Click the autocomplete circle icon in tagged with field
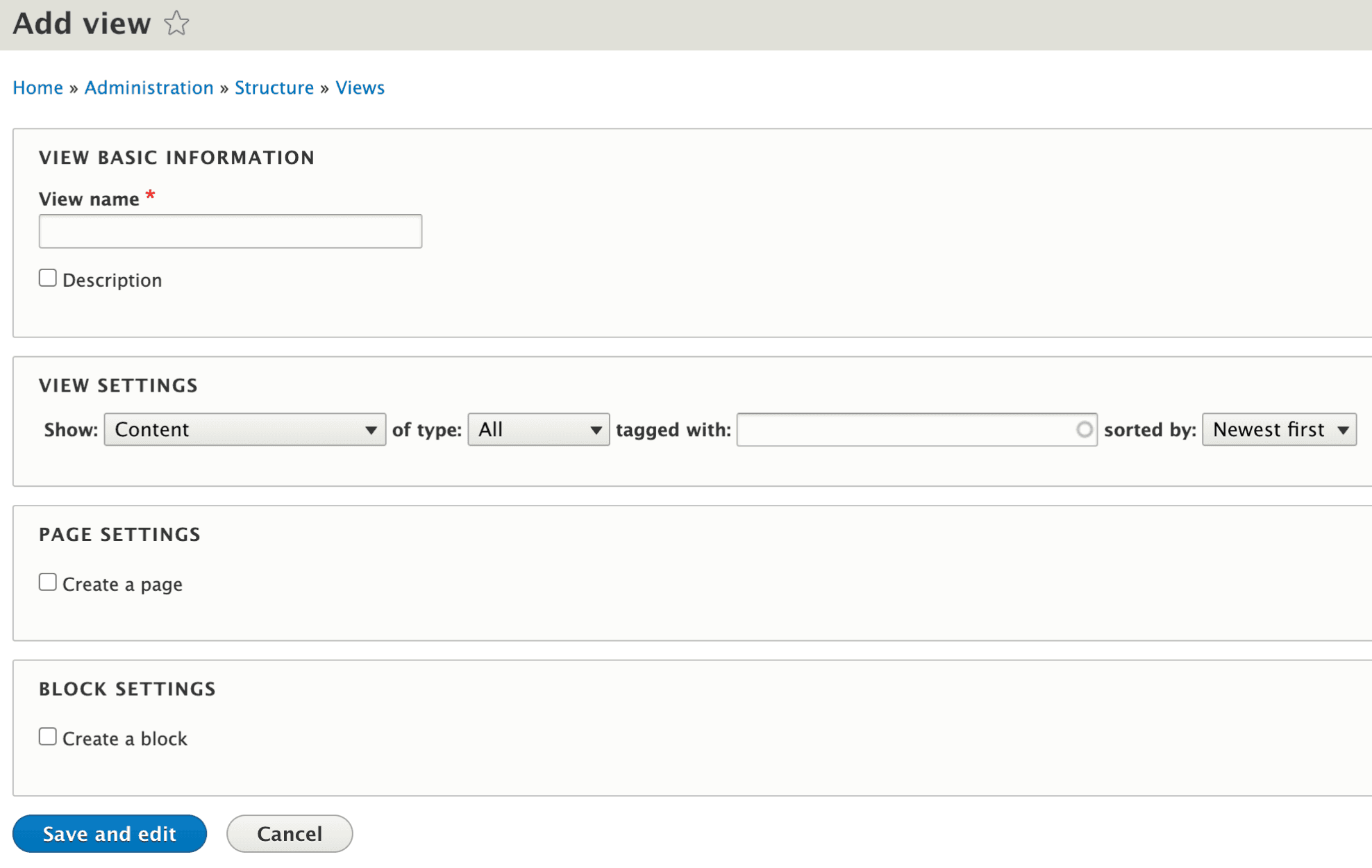This screenshot has width=1372, height=868. pyautogui.click(x=1084, y=430)
